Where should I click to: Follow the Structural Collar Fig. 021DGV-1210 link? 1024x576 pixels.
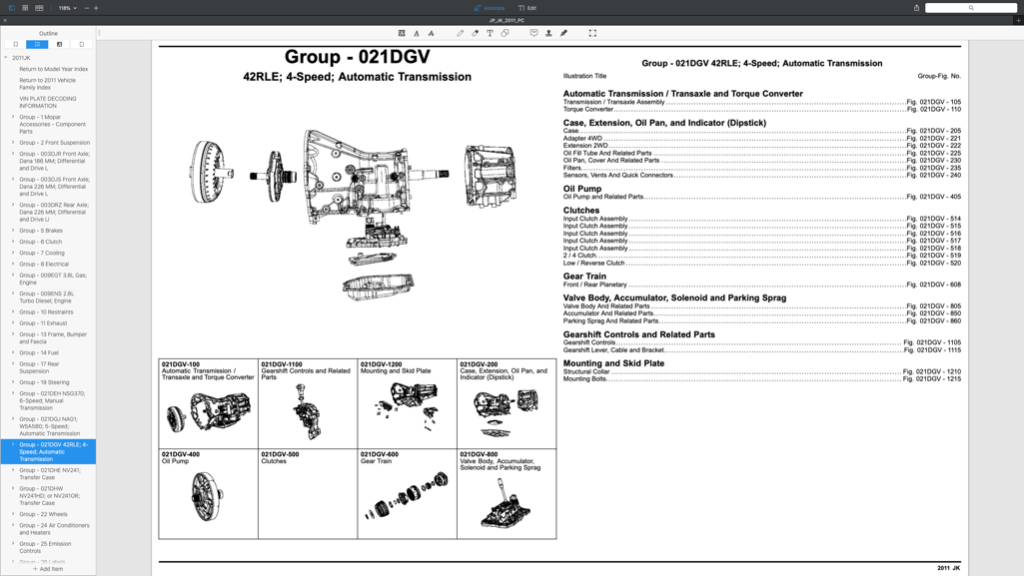761,372
